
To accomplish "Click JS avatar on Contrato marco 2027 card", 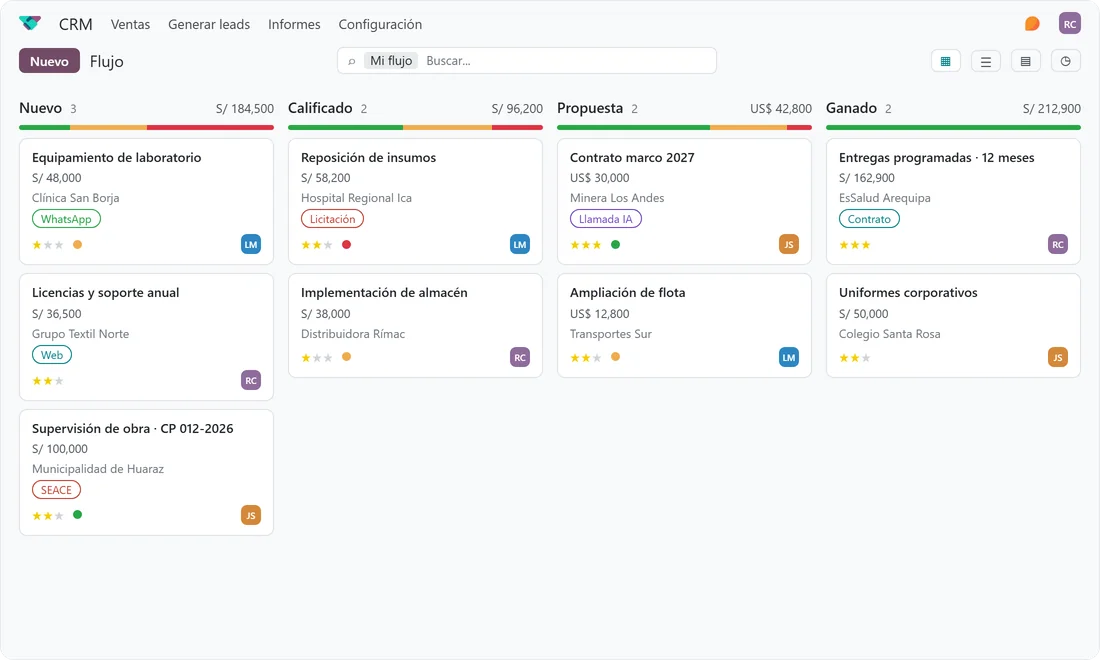I will tap(789, 244).
